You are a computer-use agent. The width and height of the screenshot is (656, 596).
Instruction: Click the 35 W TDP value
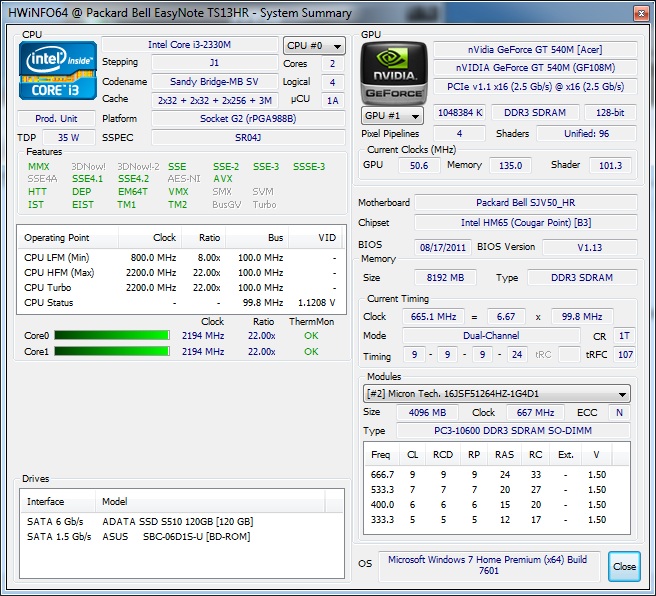pyautogui.click(x=69, y=137)
